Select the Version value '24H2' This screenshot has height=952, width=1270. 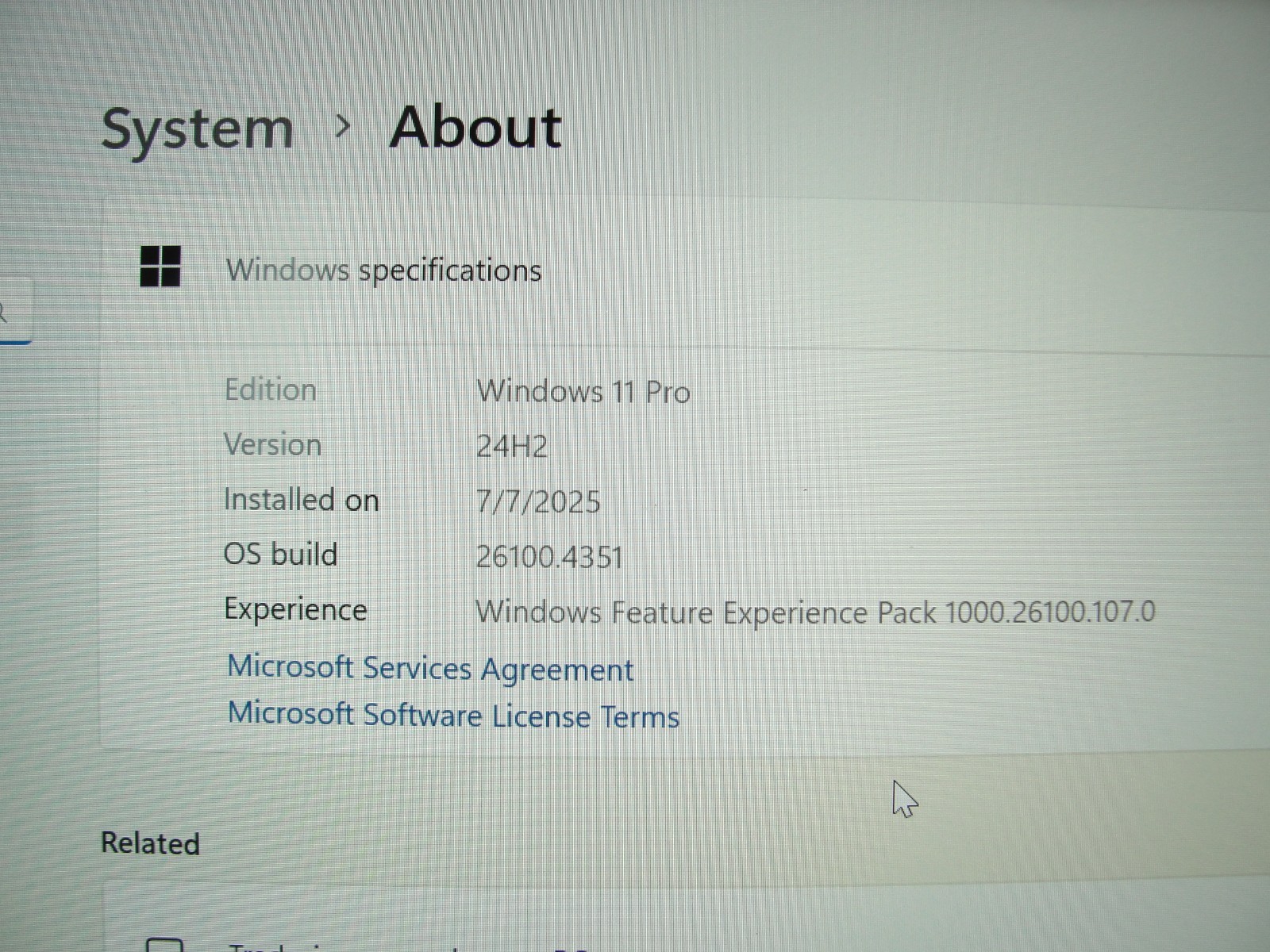point(512,446)
